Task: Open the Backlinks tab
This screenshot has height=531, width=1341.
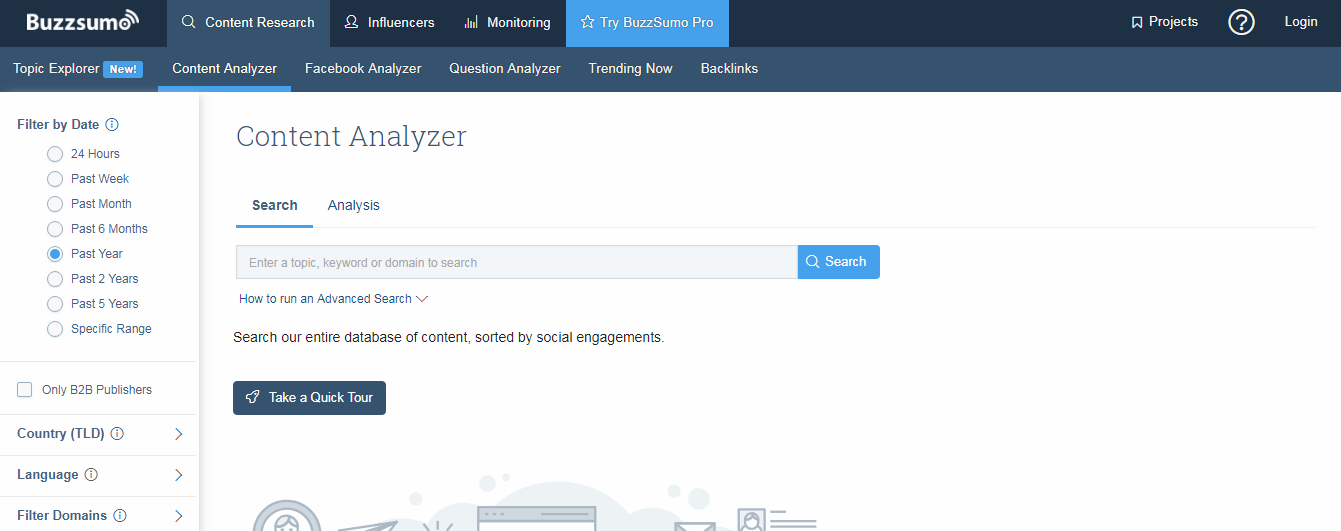Action: click(x=729, y=69)
